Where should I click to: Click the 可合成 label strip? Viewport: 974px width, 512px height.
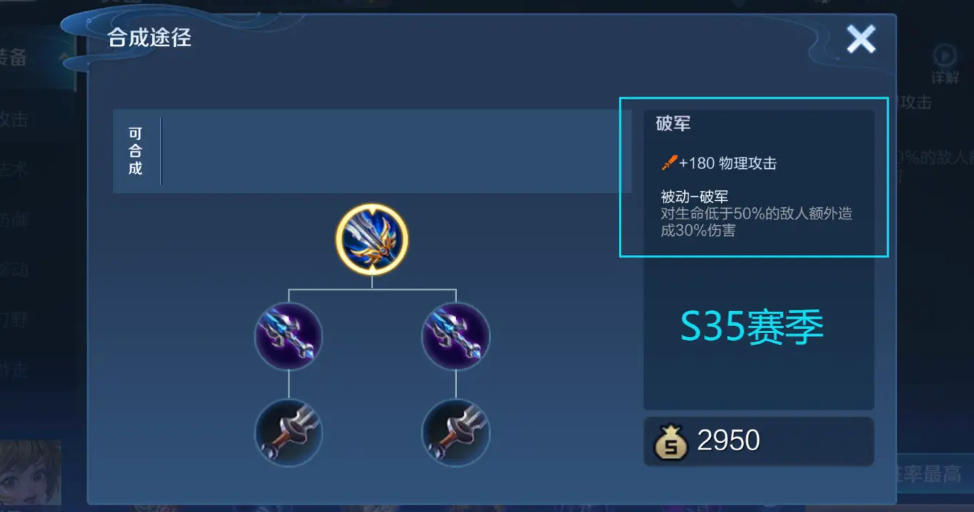coord(135,151)
